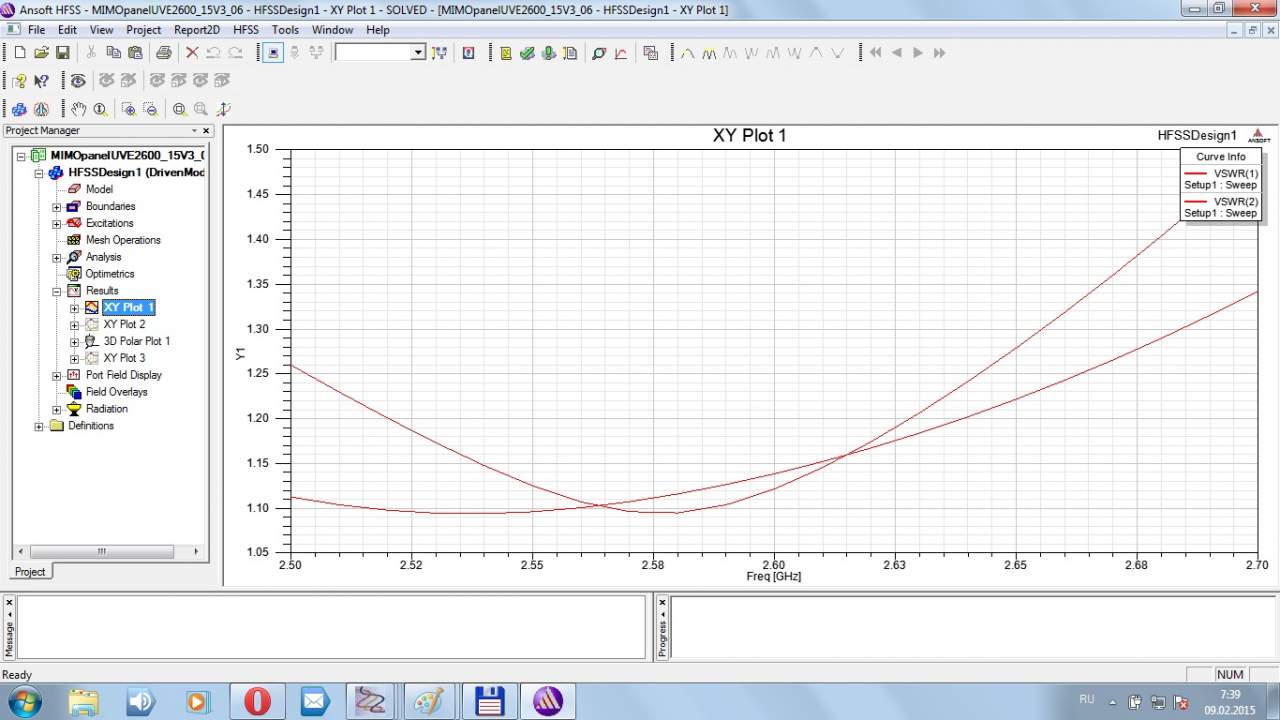Close the Project Manager panel
Image resolution: width=1280 pixels, height=720 pixels.
coord(207,131)
